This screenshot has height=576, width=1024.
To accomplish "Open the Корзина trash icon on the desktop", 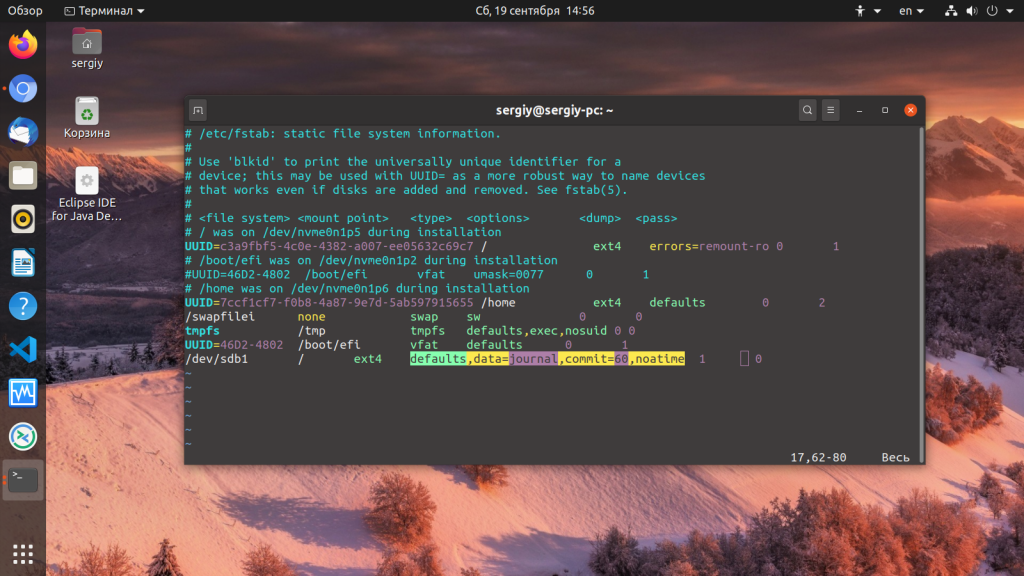I will click(x=87, y=118).
